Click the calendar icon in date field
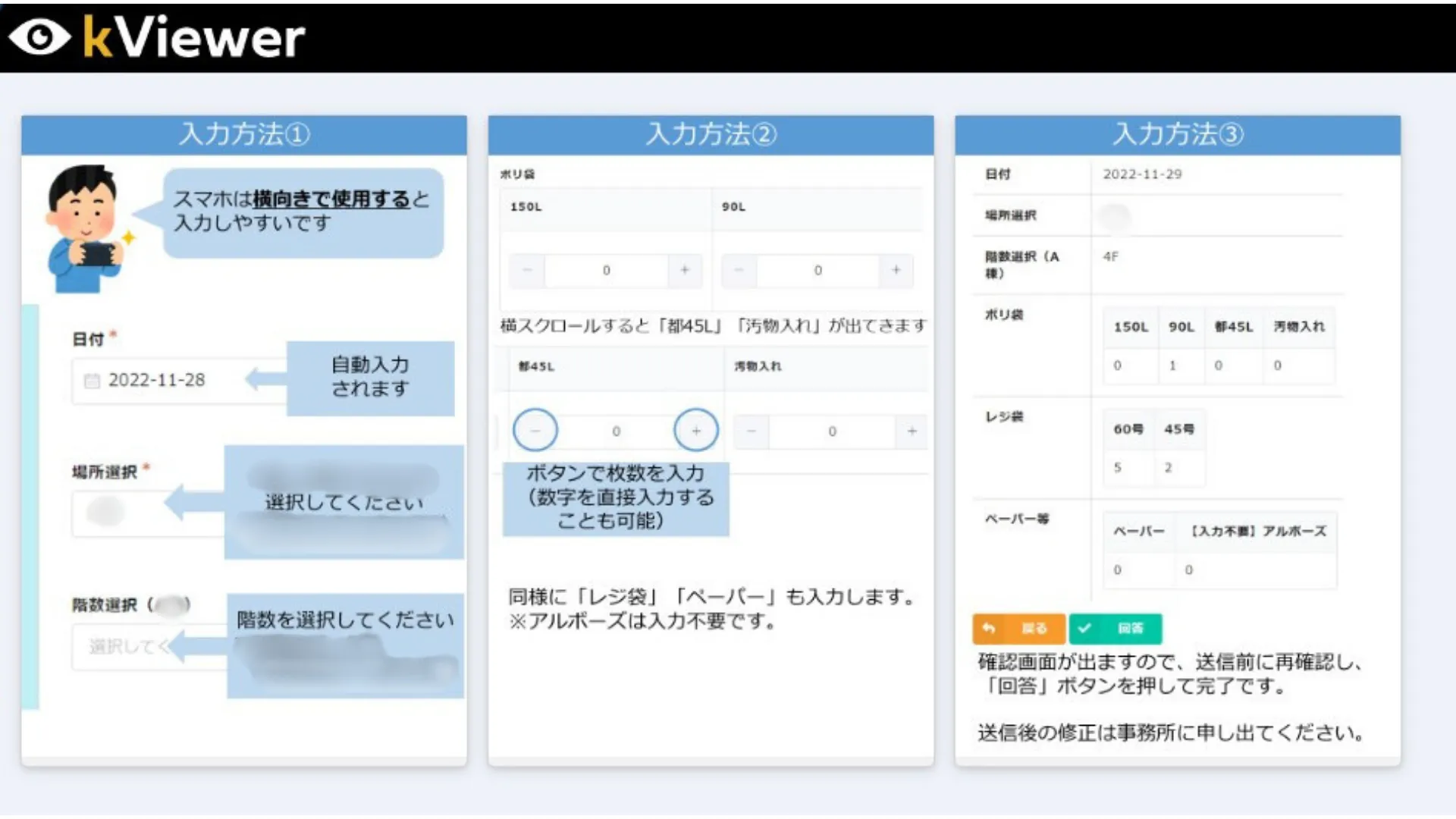Image resolution: width=1456 pixels, height=819 pixels. (92, 381)
